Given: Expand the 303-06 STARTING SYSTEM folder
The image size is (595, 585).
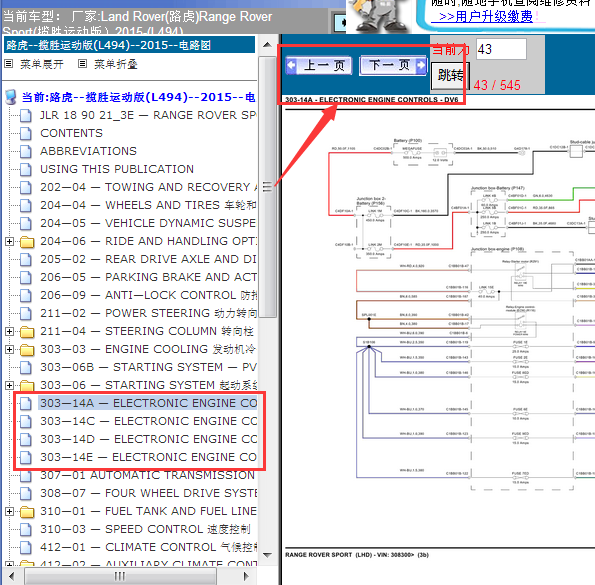Looking at the screenshot, I should [9, 385].
